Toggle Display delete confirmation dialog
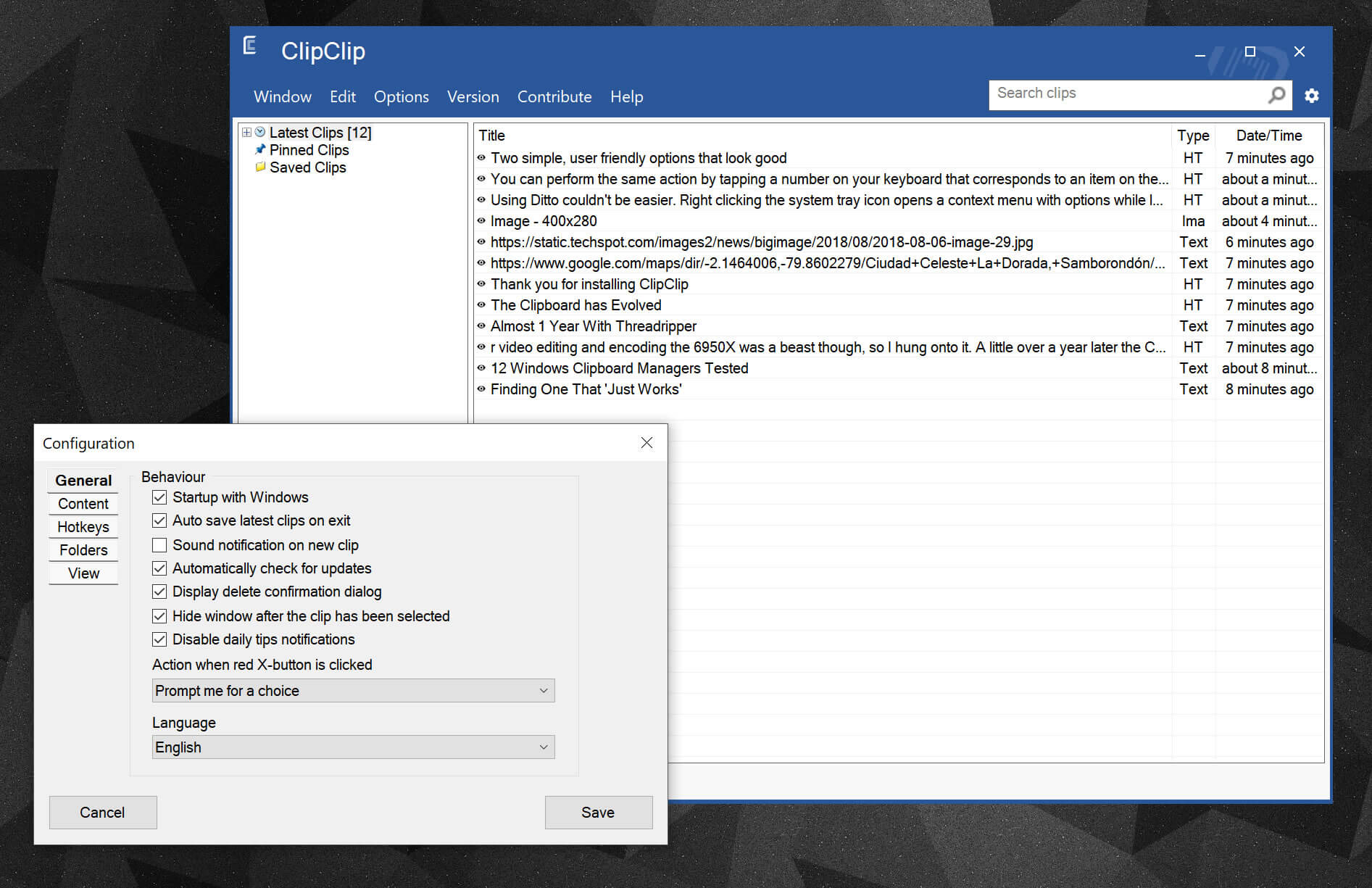 point(159,592)
